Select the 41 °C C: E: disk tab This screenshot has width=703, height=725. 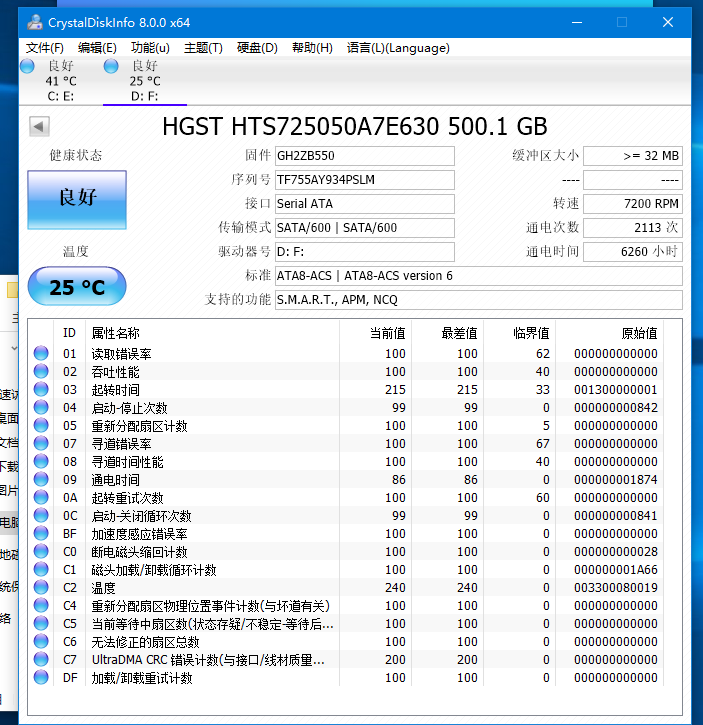tap(61, 81)
